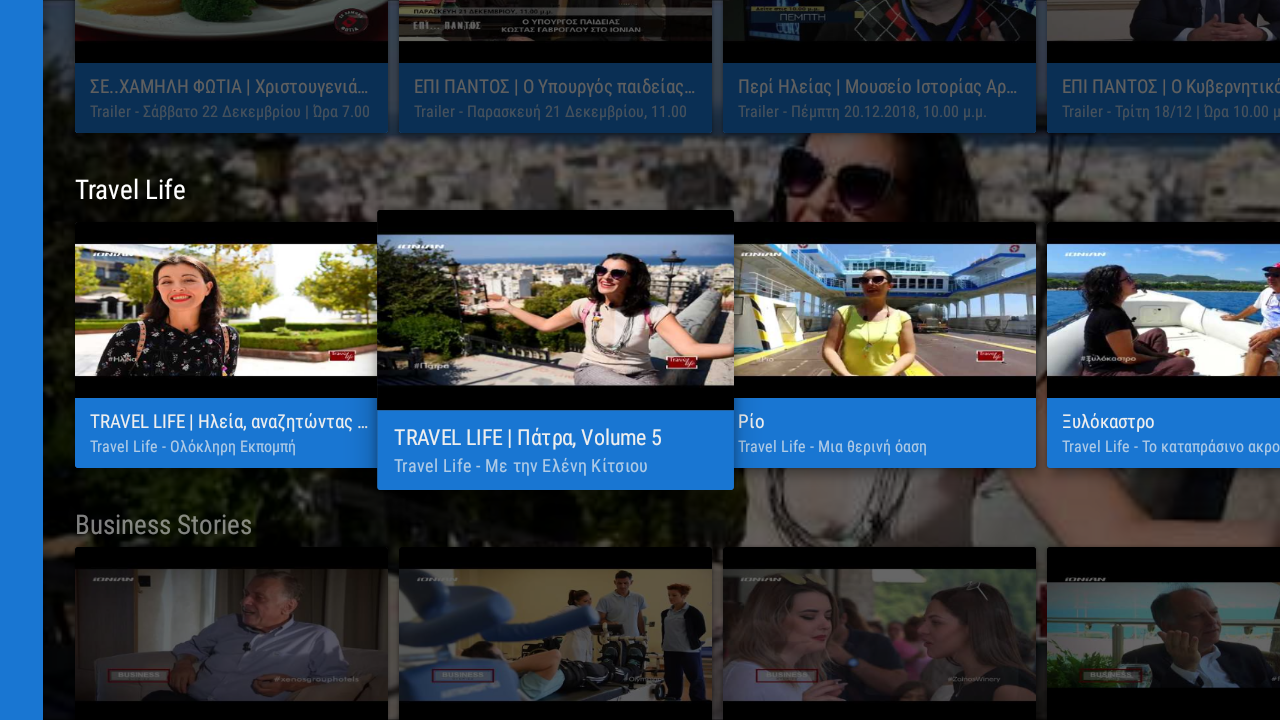Click the Business Stories section heading

(x=163, y=525)
